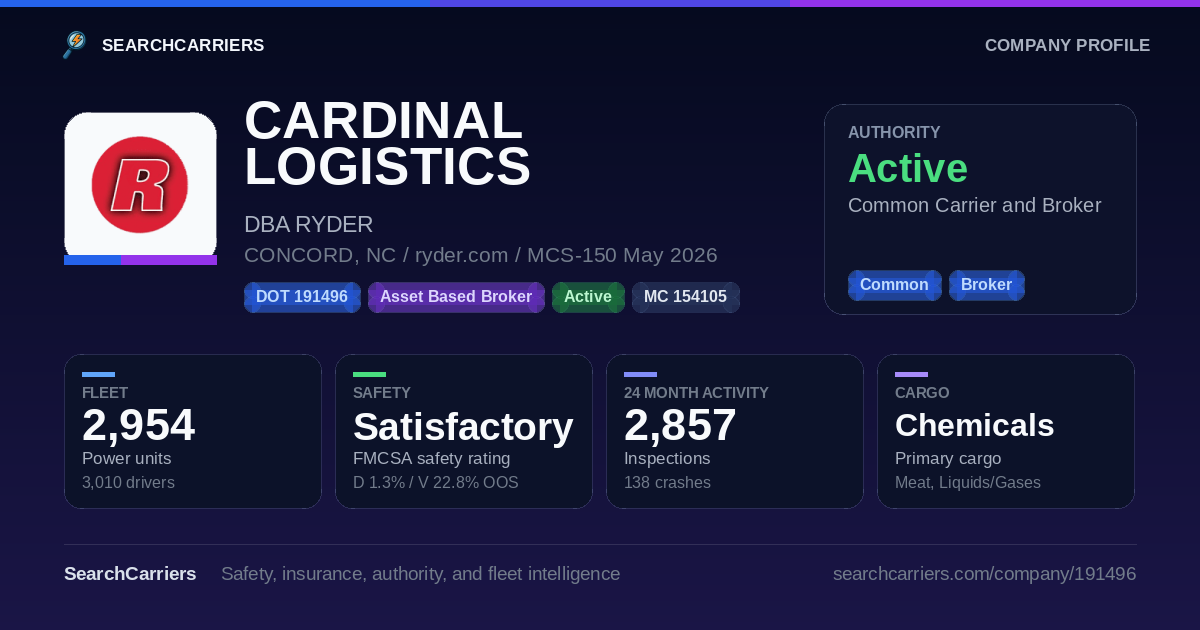Click the D 1.3% / V 22.8% OOS text
The width and height of the screenshot is (1200, 630).
point(435,483)
